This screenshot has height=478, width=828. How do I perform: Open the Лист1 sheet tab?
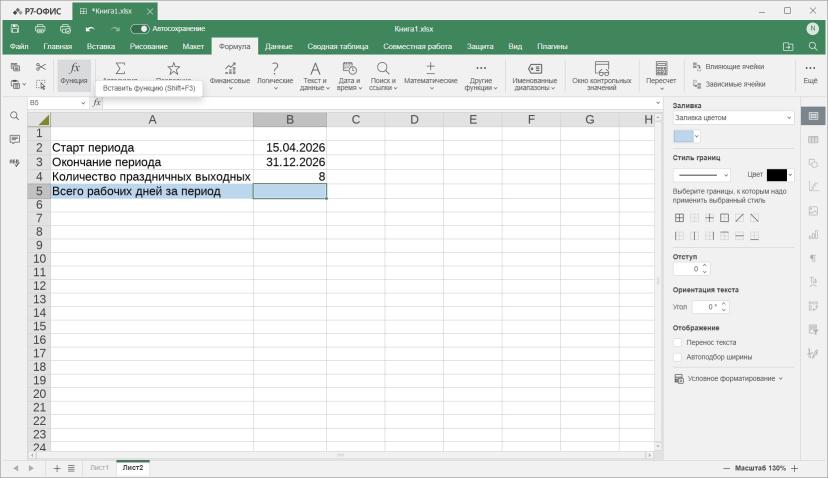pyautogui.click(x=99, y=467)
